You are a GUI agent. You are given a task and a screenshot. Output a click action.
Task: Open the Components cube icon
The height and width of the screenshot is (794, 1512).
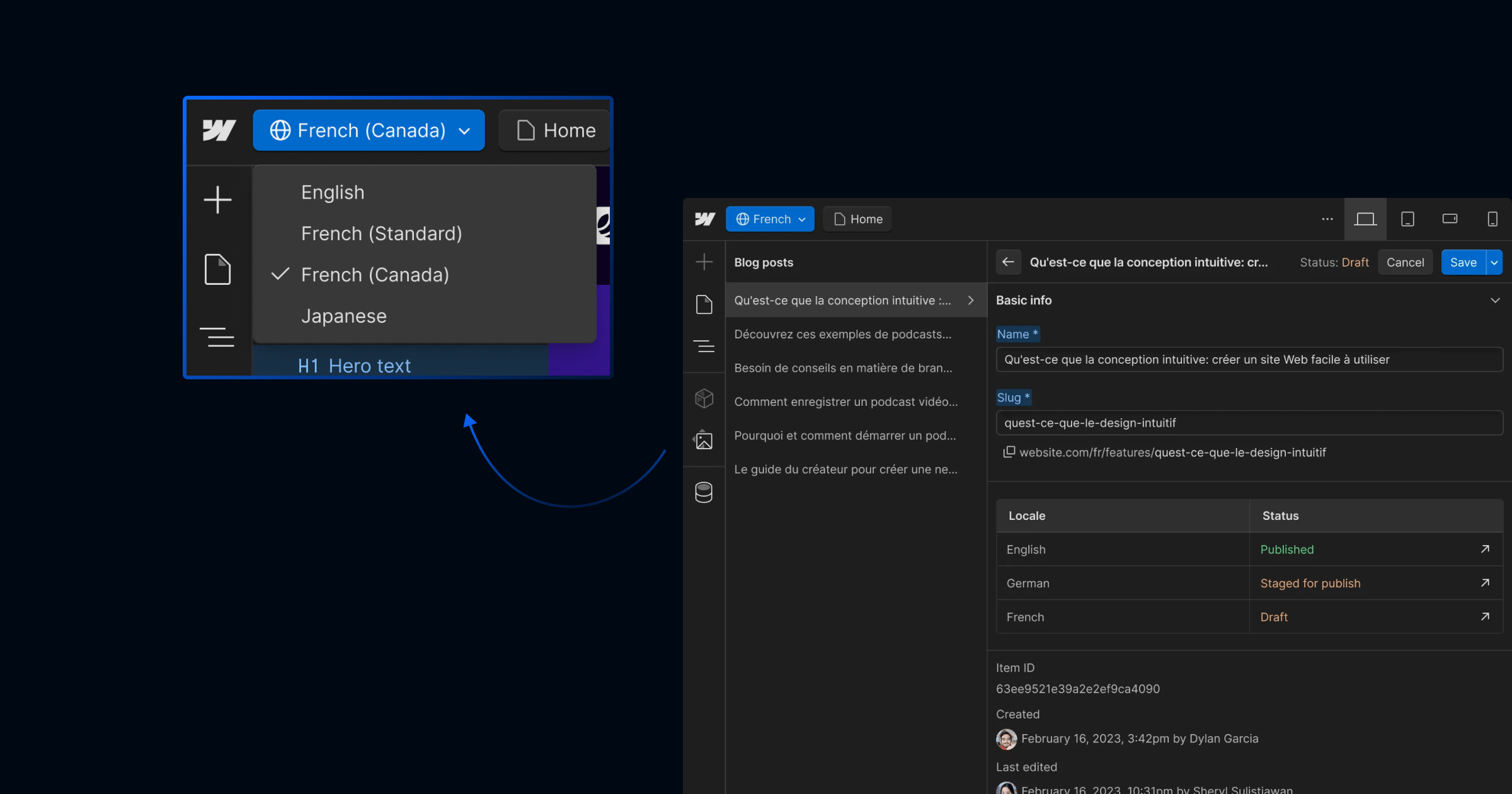coord(704,398)
